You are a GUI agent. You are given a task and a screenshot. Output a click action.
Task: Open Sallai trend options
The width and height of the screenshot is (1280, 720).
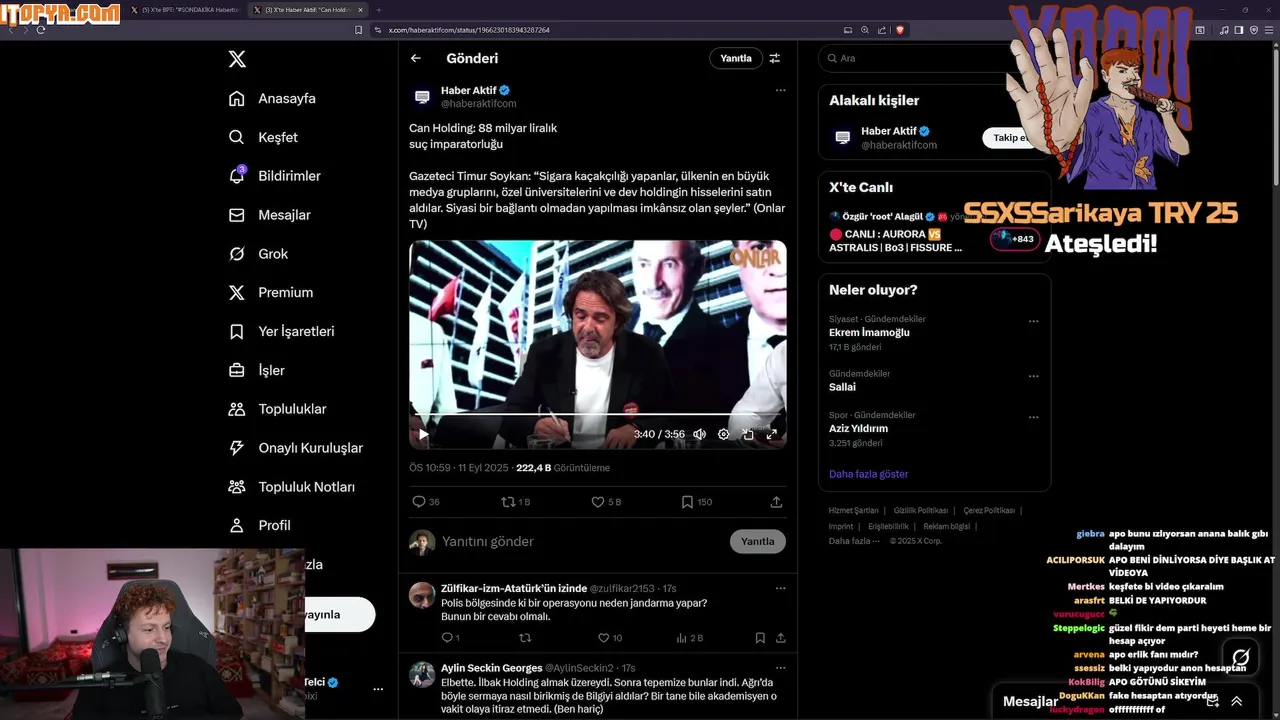pyautogui.click(x=1033, y=377)
